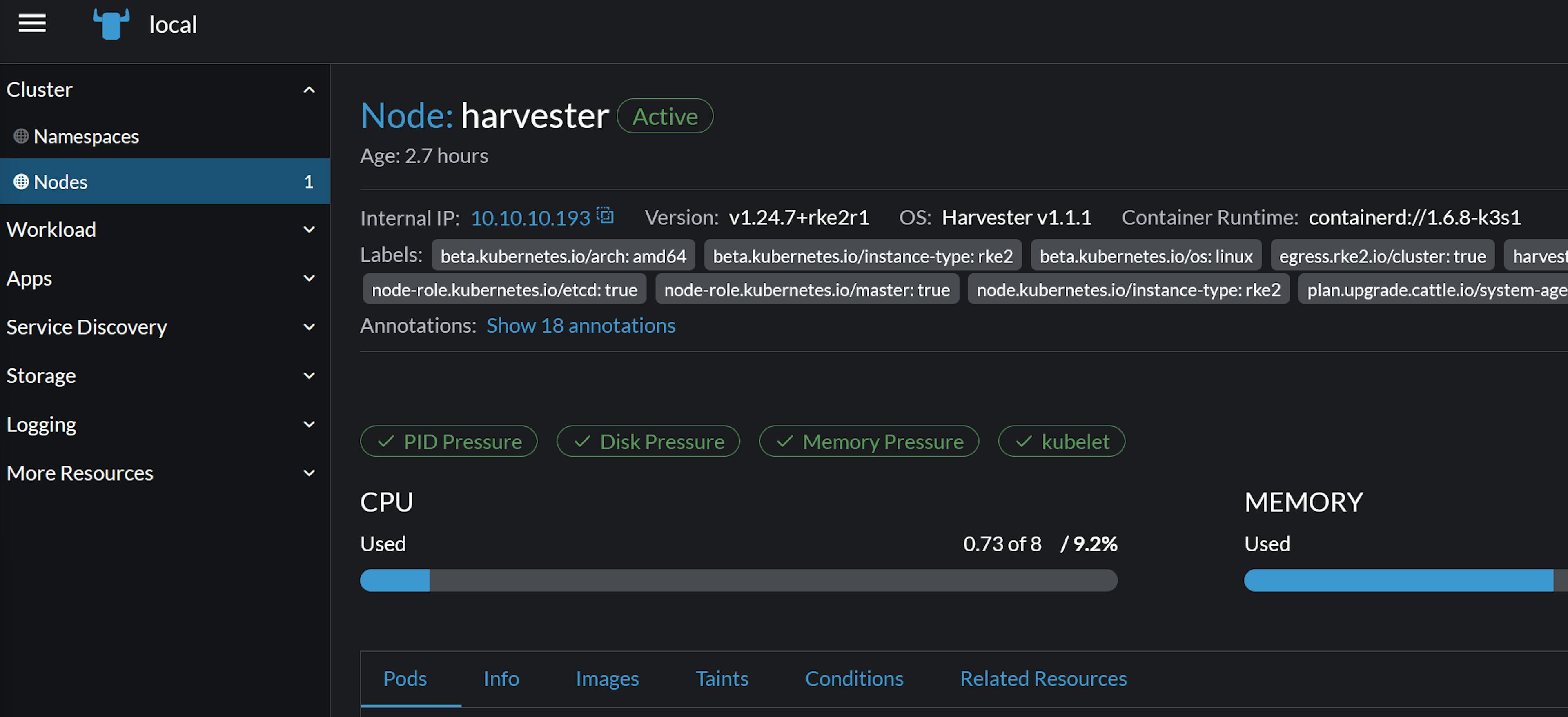The image size is (1568, 717).
Task: Click the CPU usage progress bar
Action: pos(739,581)
